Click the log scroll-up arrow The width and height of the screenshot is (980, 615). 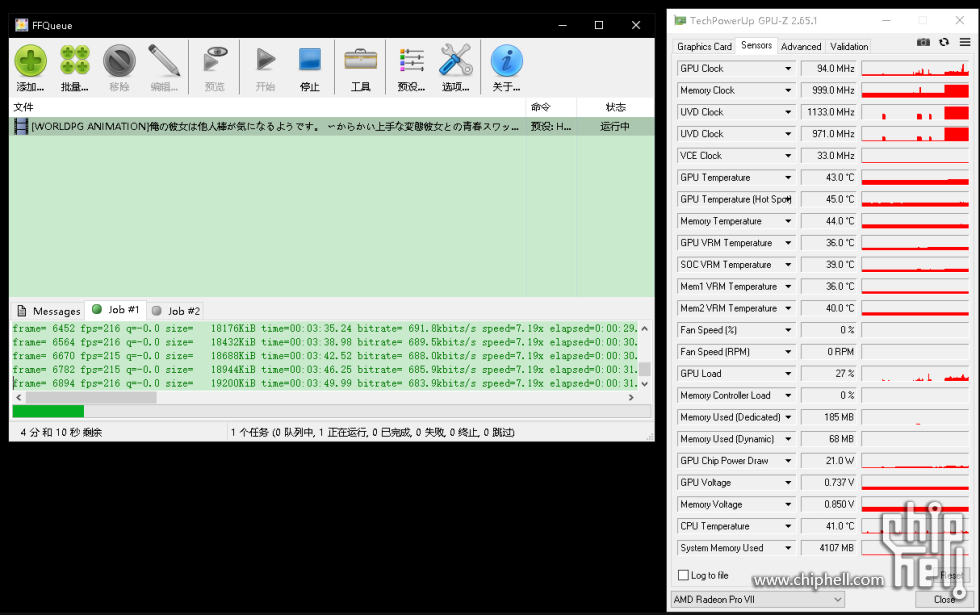pyautogui.click(x=644, y=329)
